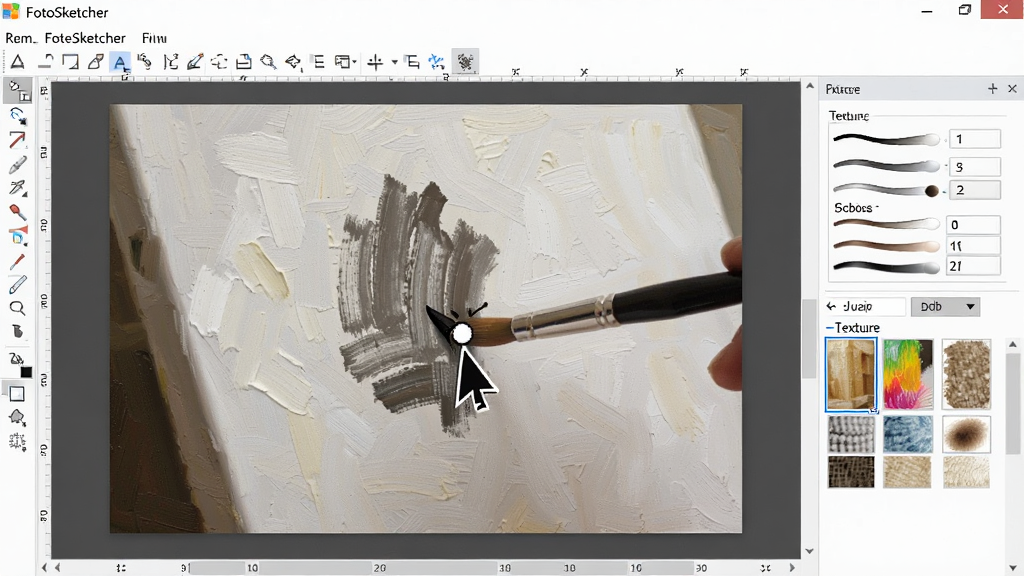This screenshot has width=1024, height=576.
Task: Close the side panel with the X button
Action: click(1012, 88)
